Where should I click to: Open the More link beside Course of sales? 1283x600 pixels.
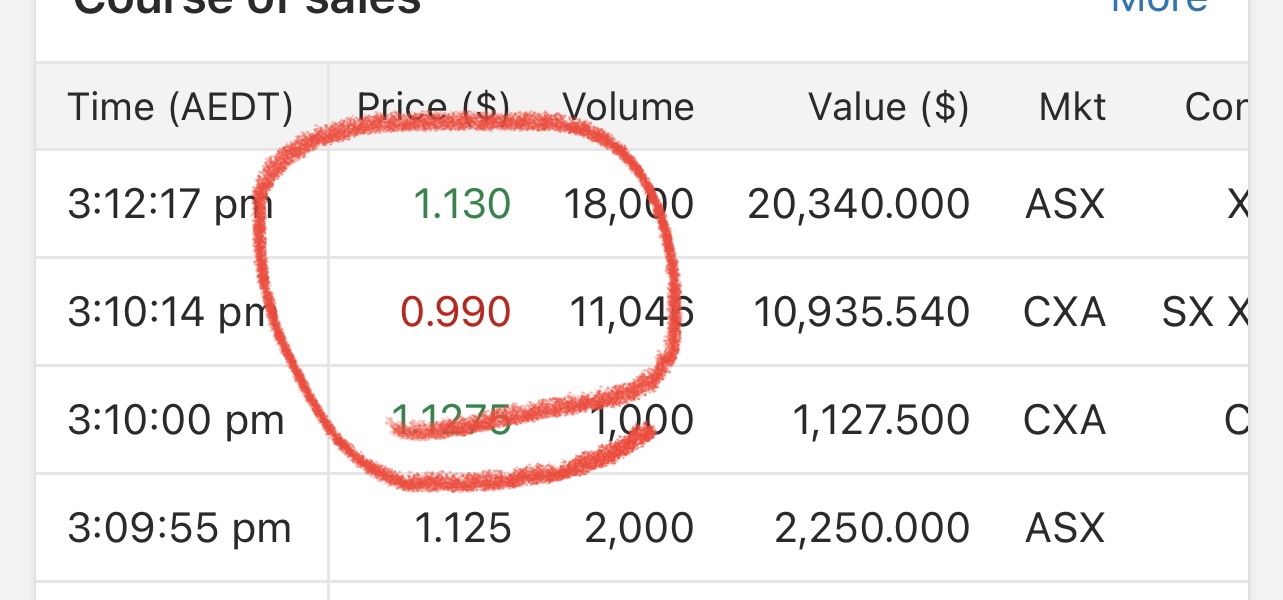1160,6
